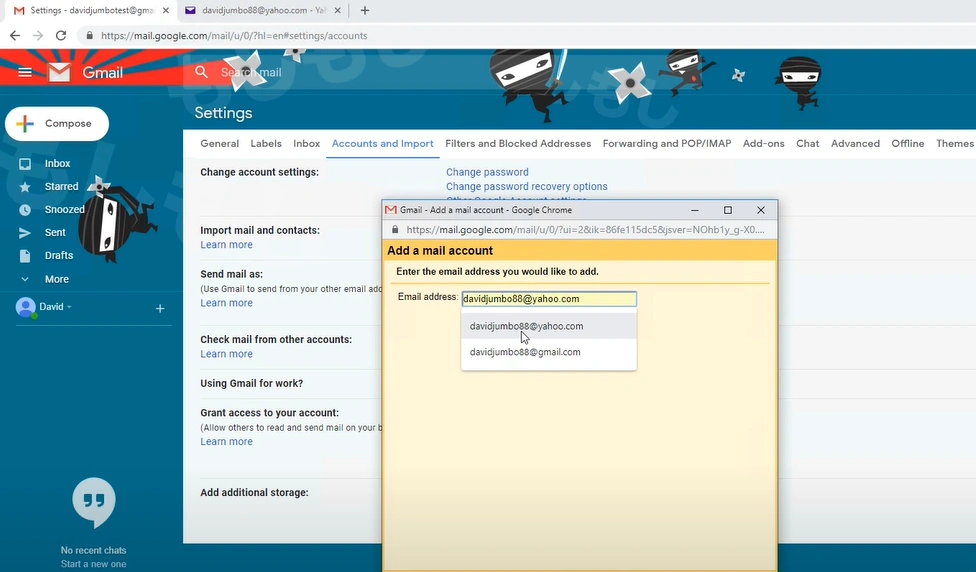Click the browser Reload page icon

61,35
